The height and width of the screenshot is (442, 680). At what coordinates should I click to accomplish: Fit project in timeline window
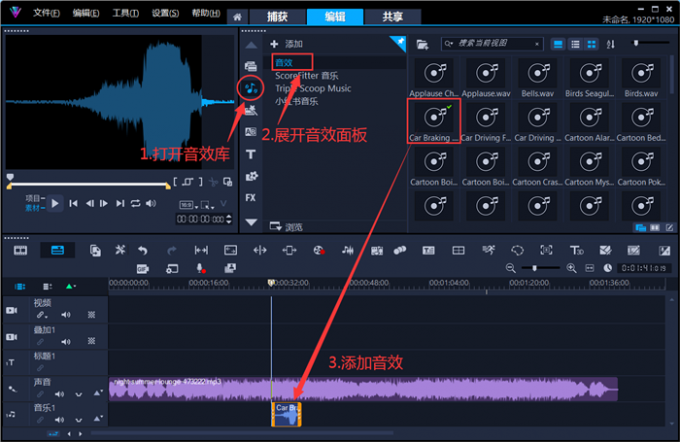pos(589,268)
